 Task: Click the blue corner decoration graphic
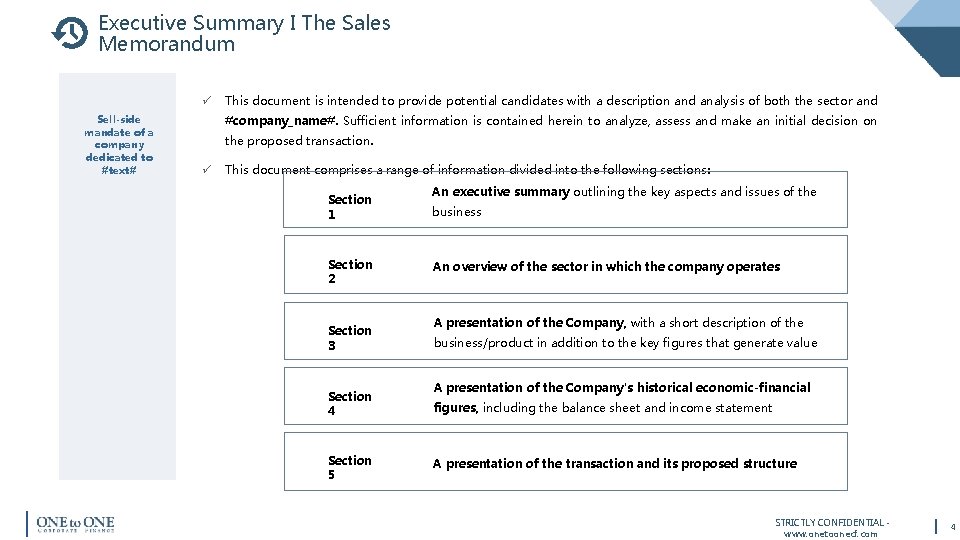pos(925,35)
